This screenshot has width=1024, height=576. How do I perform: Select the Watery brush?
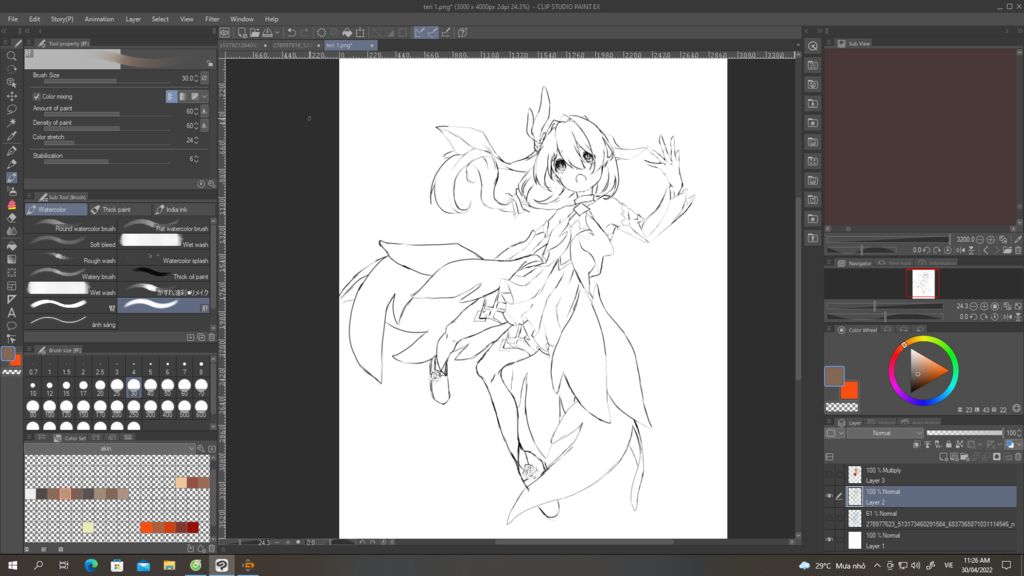[x=71, y=275]
